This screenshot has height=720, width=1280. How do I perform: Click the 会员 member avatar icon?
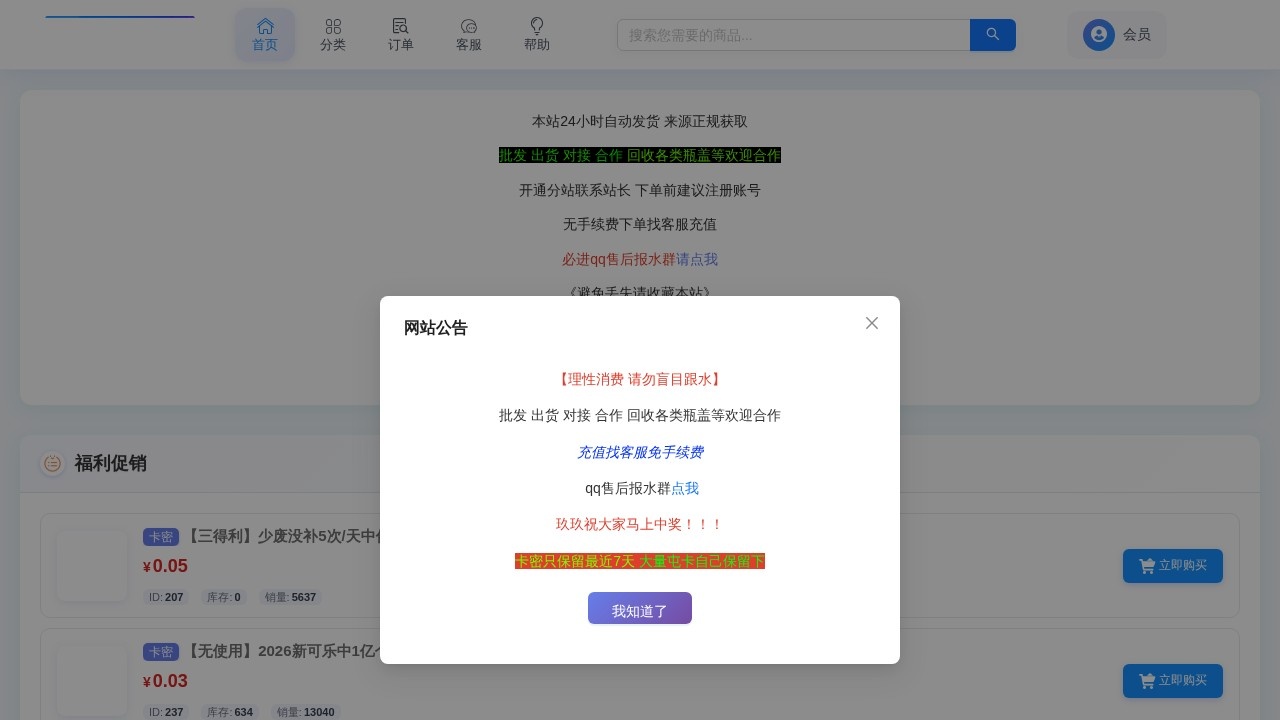coord(1099,35)
